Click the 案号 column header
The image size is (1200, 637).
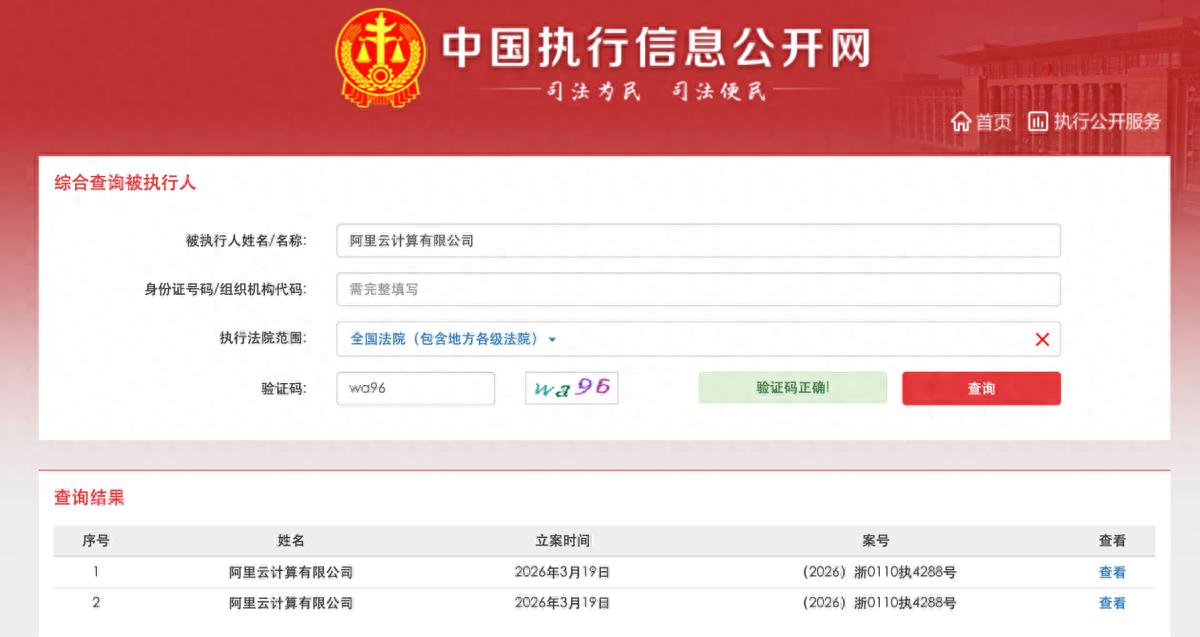point(876,541)
